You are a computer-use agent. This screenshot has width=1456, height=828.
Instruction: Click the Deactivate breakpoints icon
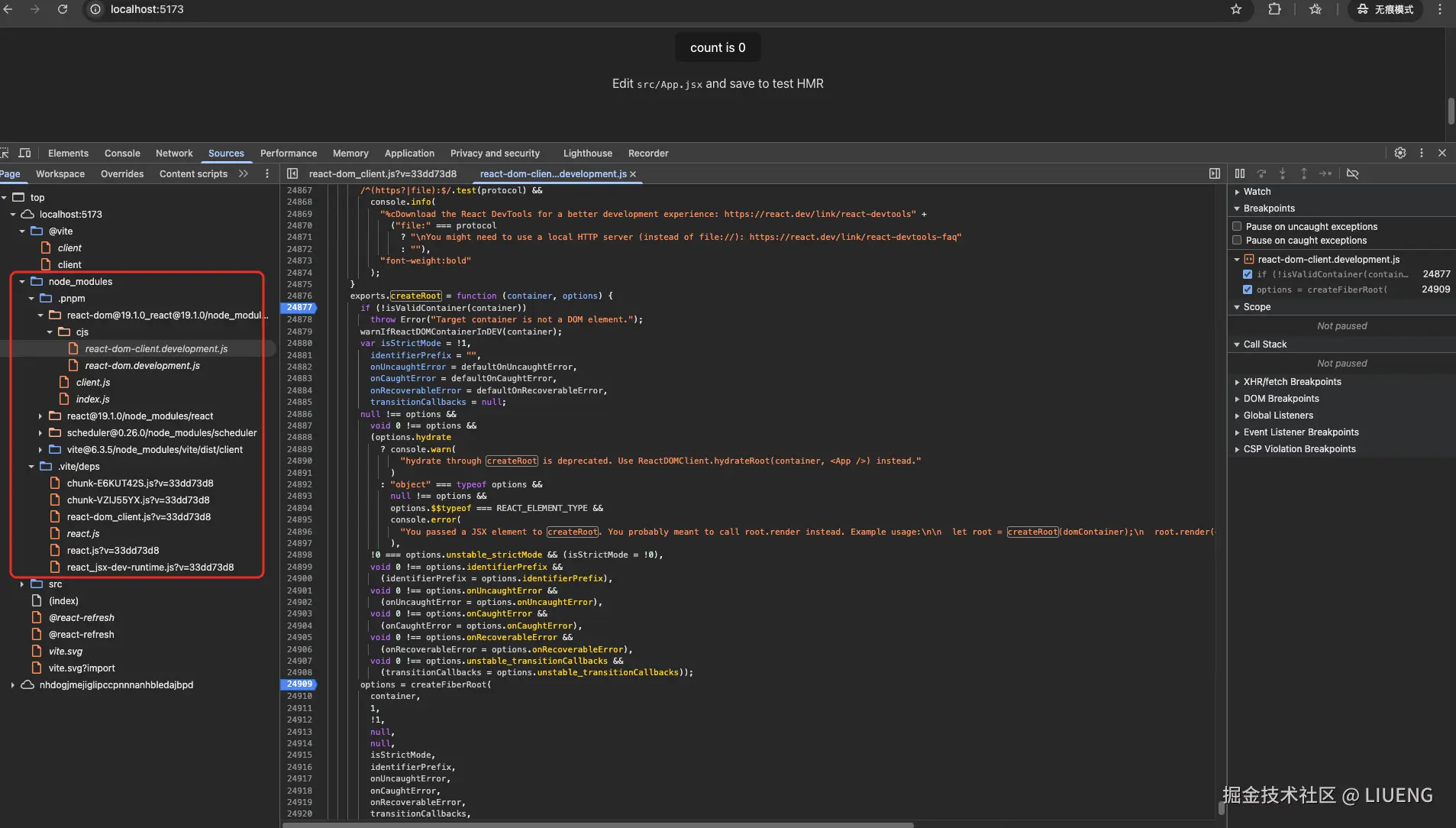(1353, 174)
